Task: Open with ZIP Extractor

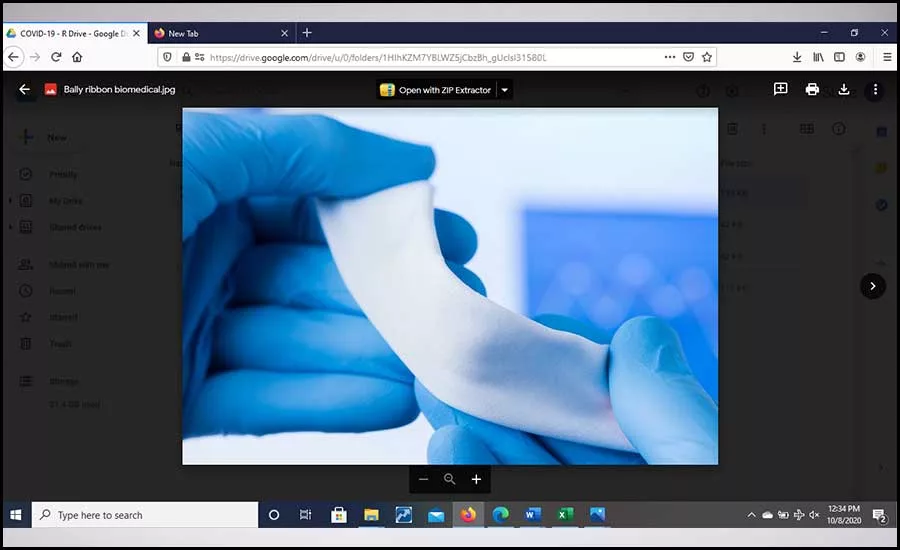Action: pyautogui.click(x=436, y=90)
